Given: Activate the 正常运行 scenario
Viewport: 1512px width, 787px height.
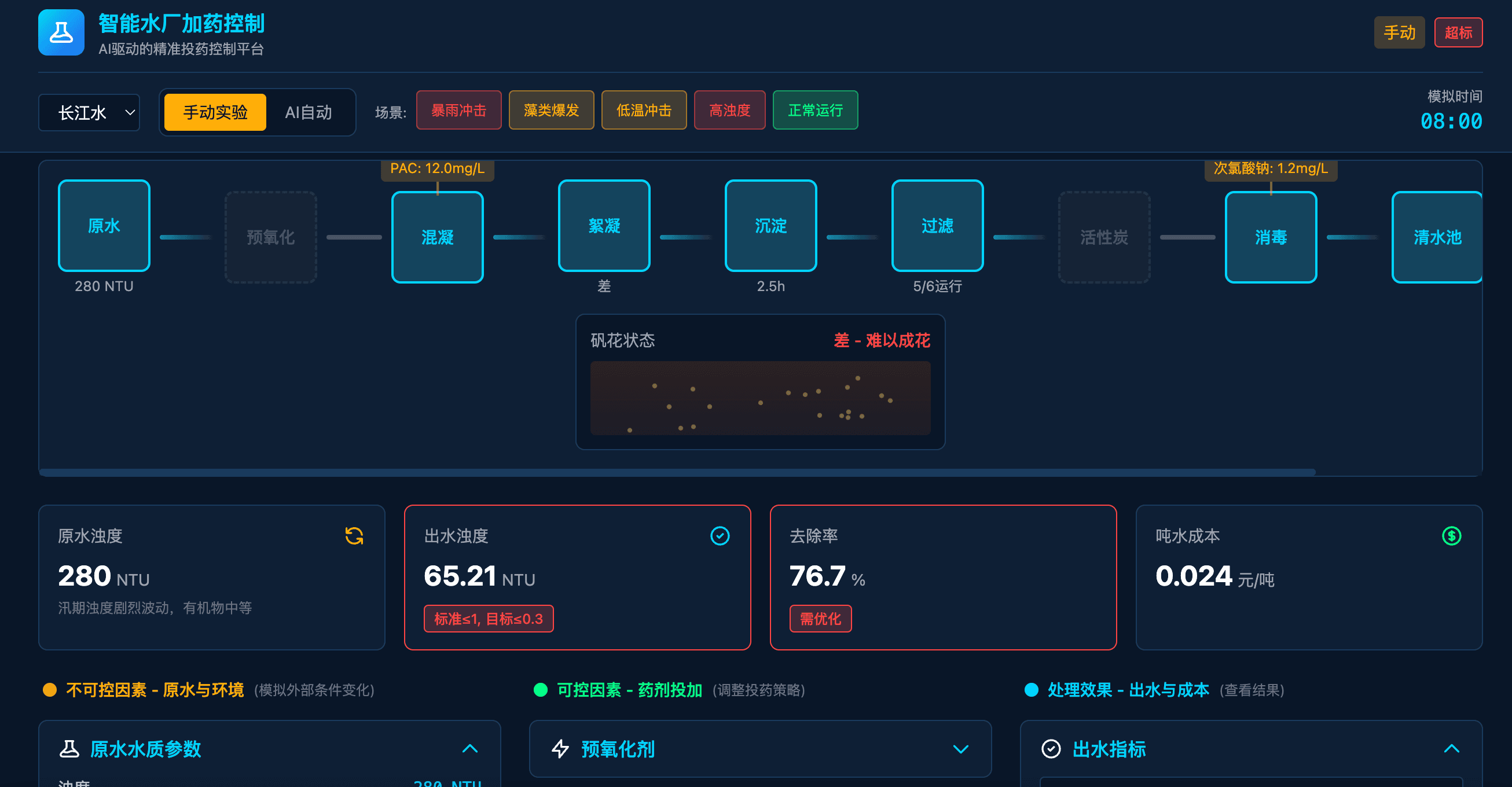Looking at the screenshot, I should (814, 110).
